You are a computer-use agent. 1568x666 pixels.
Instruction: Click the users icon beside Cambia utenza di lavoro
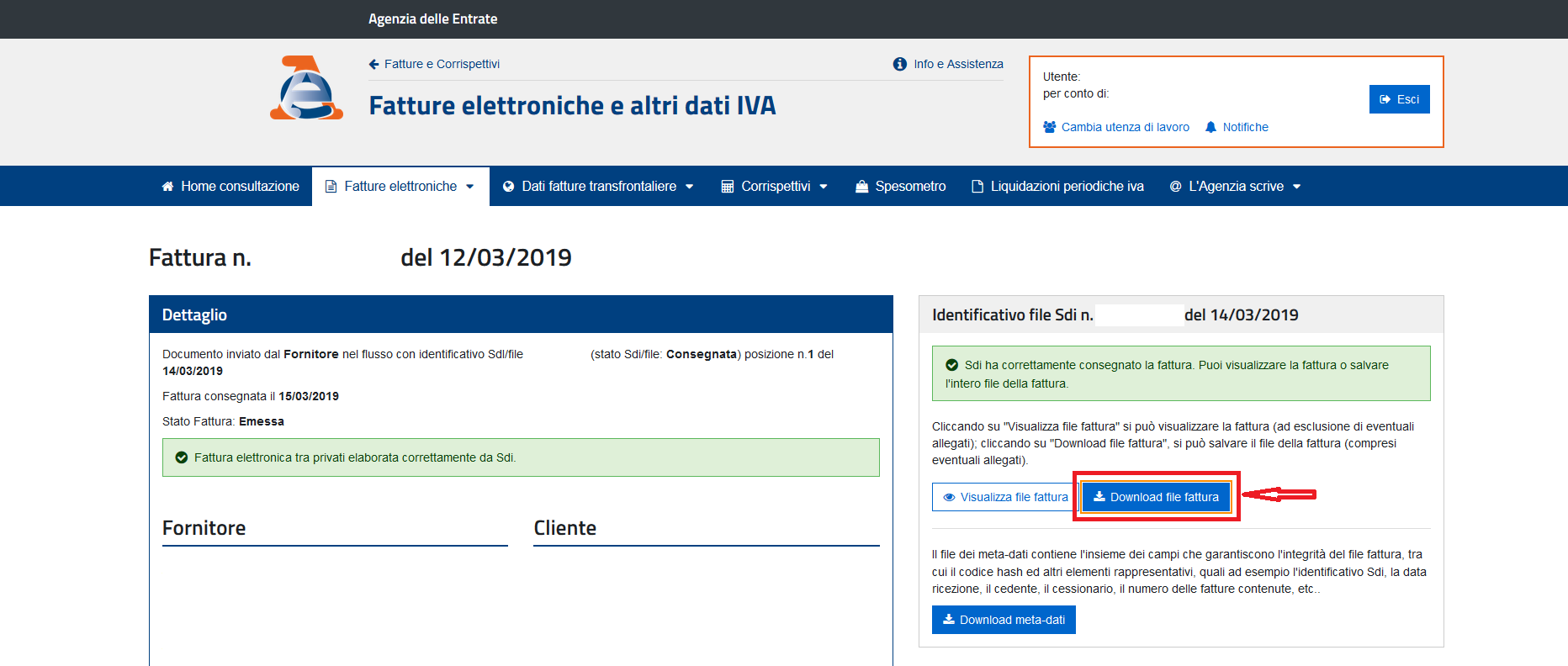pos(1050,127)
